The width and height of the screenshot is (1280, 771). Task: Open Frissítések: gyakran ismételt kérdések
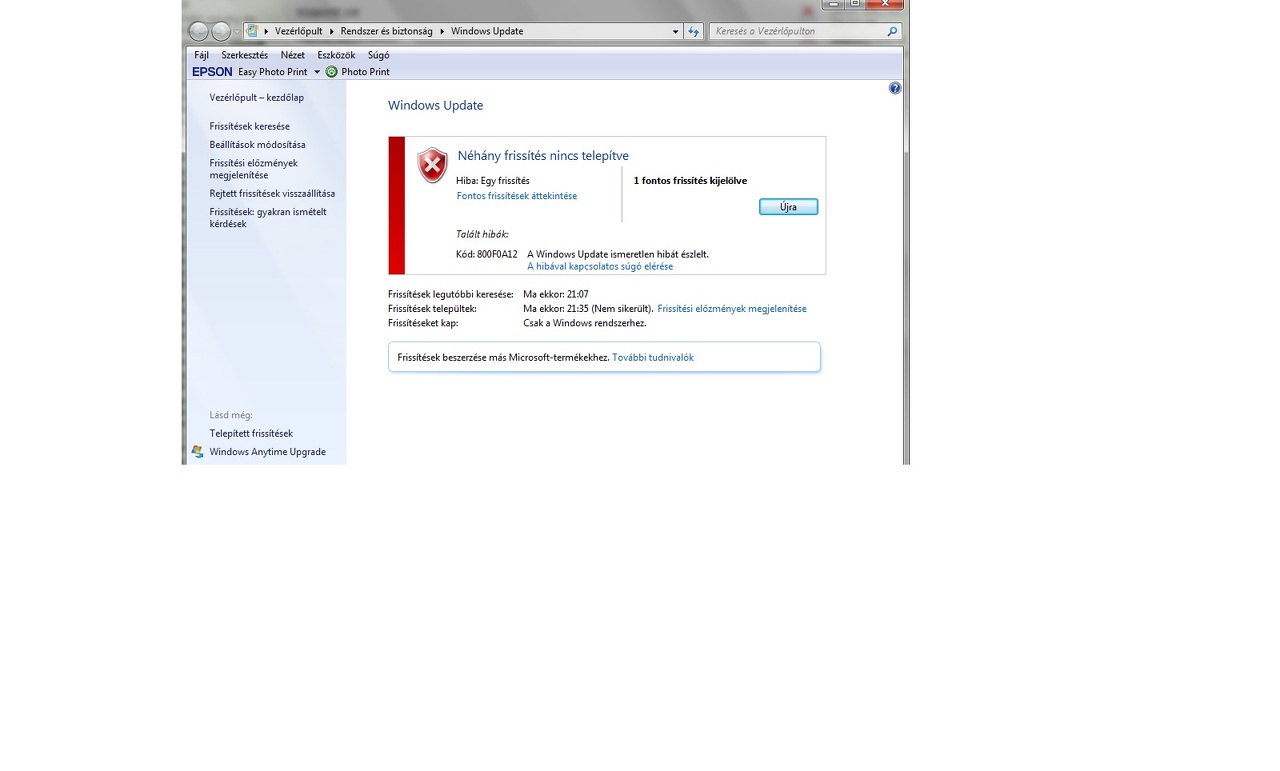(x=268, y=218)
